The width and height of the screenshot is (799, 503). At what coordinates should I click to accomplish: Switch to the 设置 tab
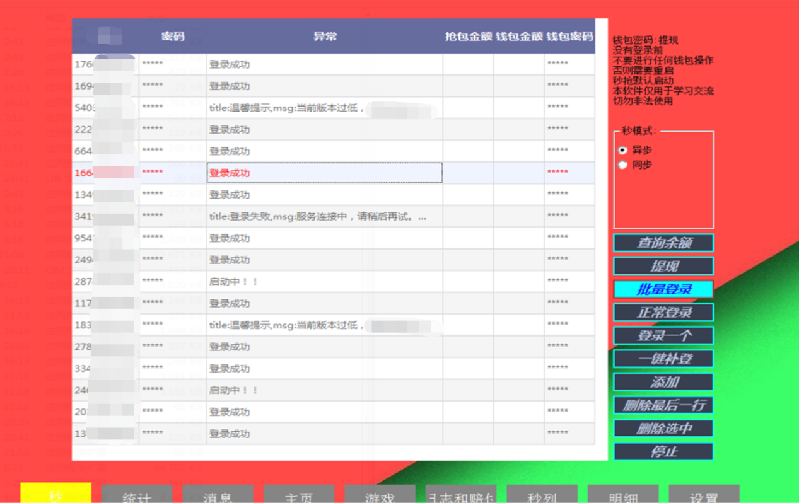pos(704,495)
